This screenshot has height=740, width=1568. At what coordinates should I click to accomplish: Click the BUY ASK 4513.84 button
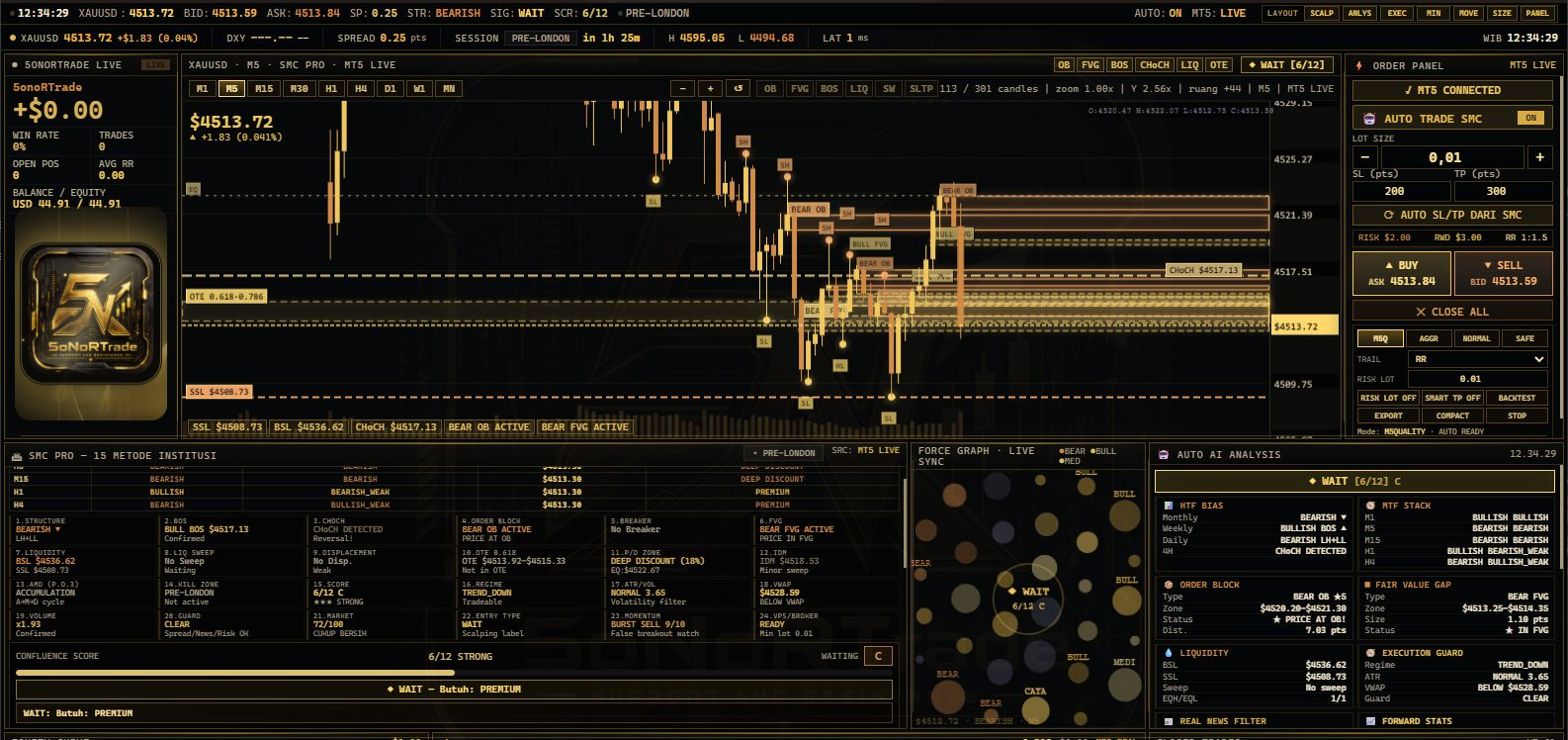[1402, 273]
